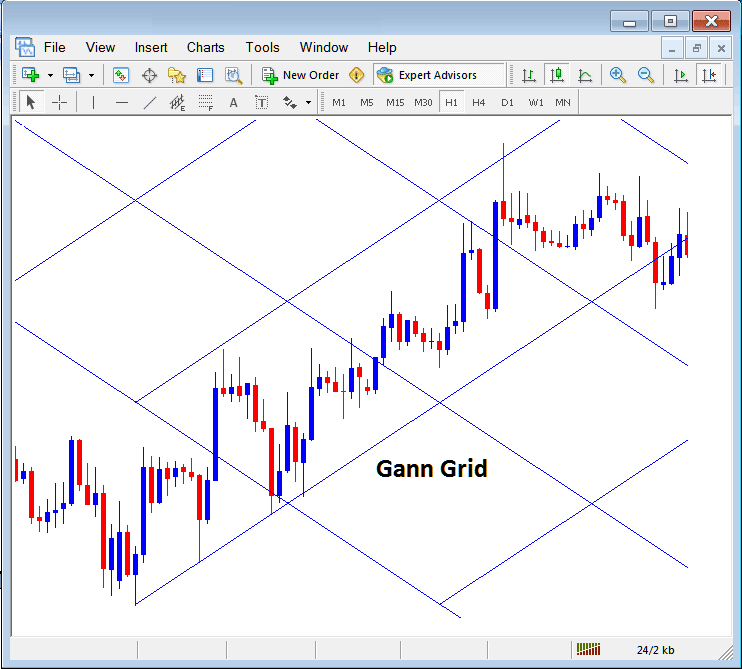Open the Insert menu
Viewport: 742px width, 669px height.
point(151,47)
